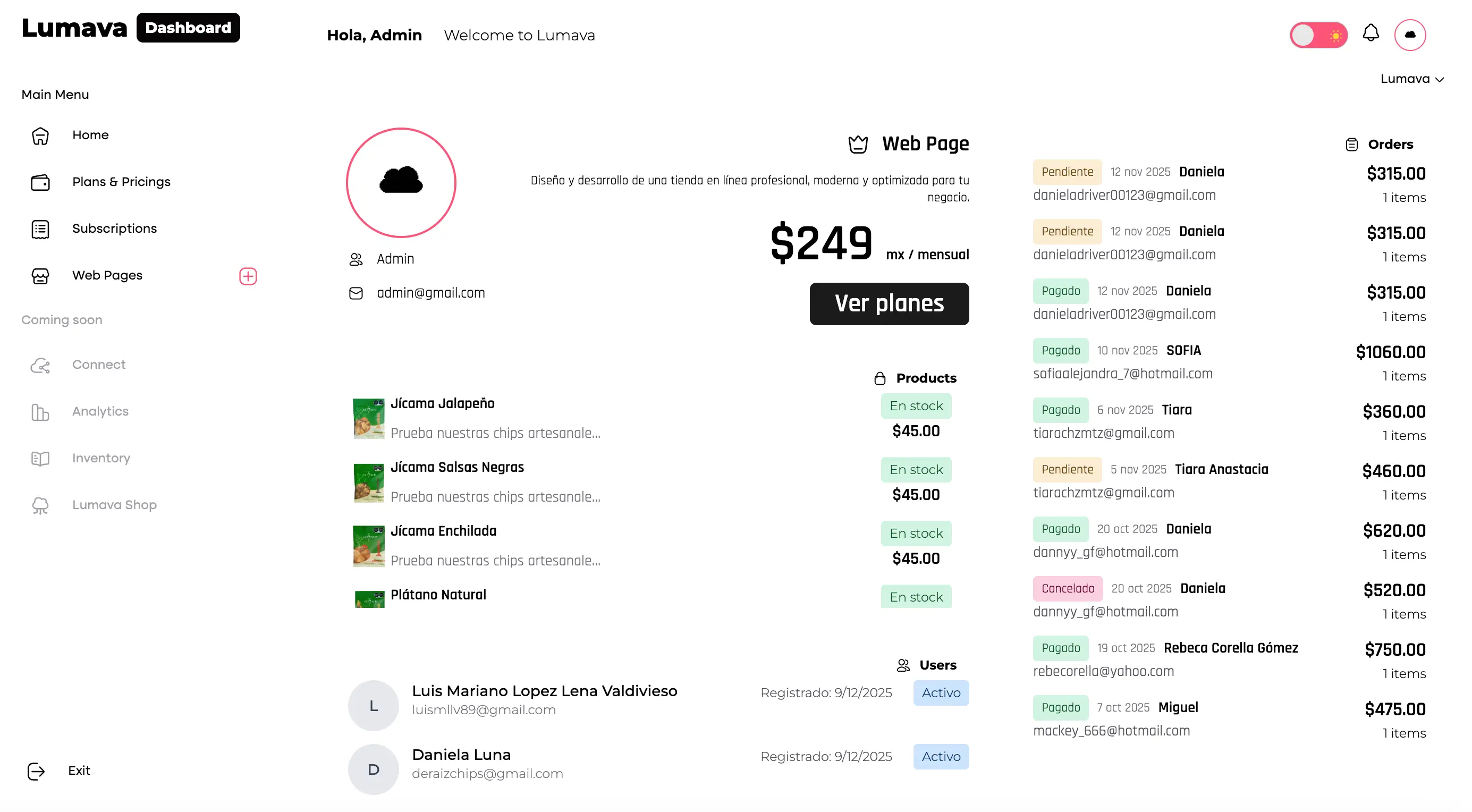
Task: Click the crown icon beside Web Page
Action: click(858, 145)
